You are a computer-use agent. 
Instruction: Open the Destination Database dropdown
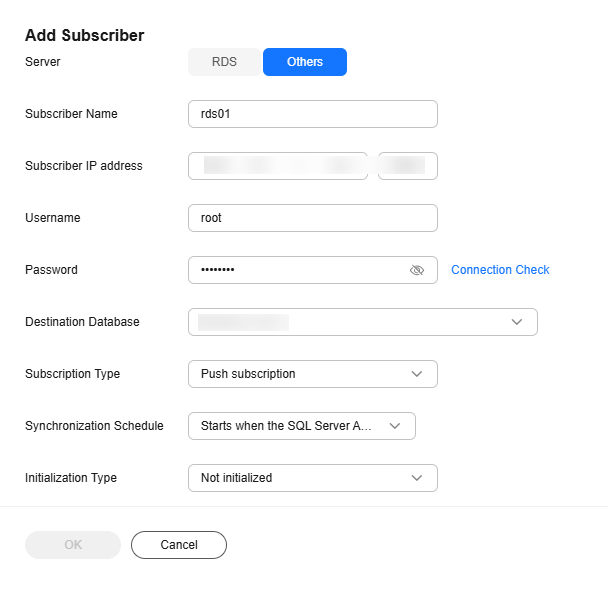point(363,322)
